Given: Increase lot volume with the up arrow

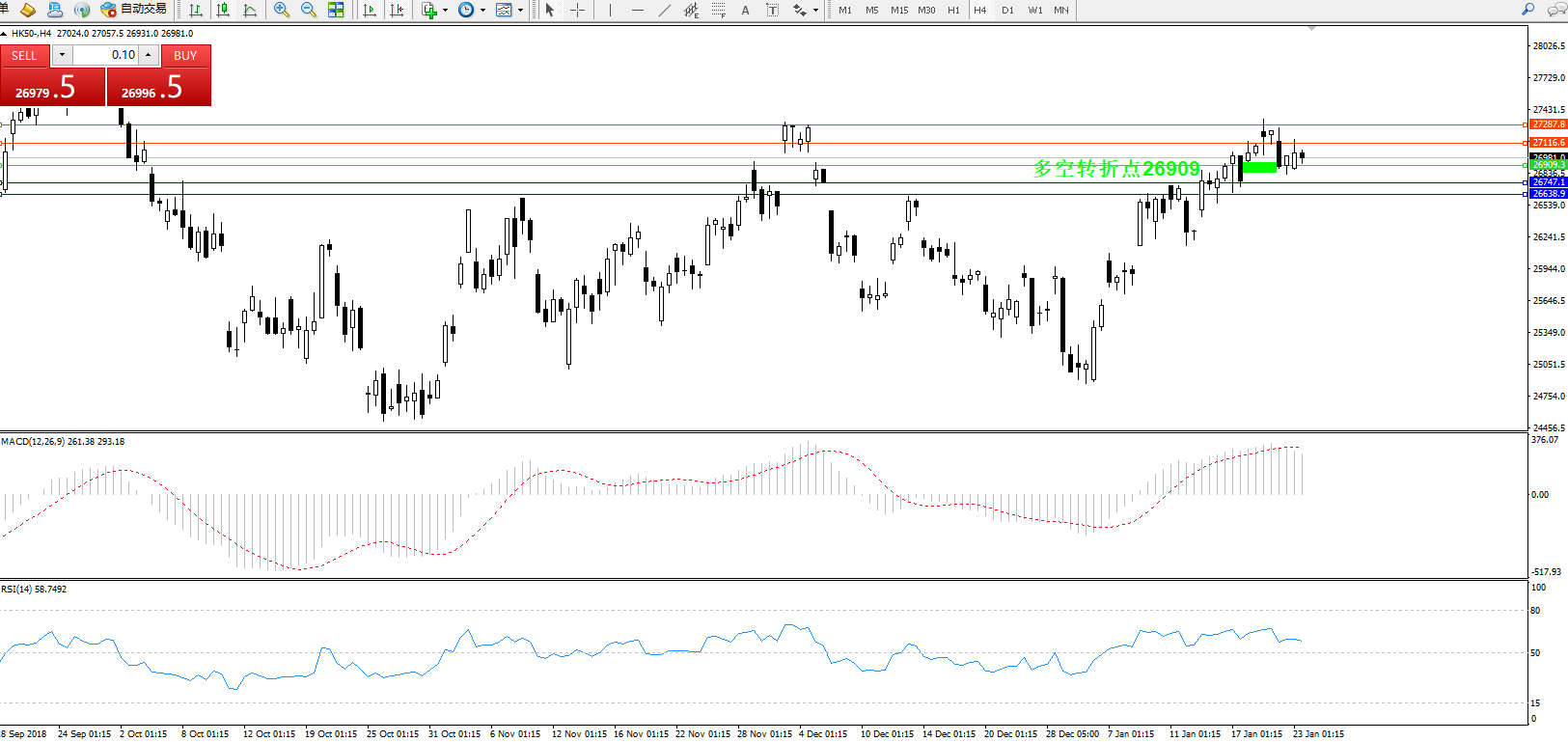Looking at the screenshot, I should click(x=149, y=55).
